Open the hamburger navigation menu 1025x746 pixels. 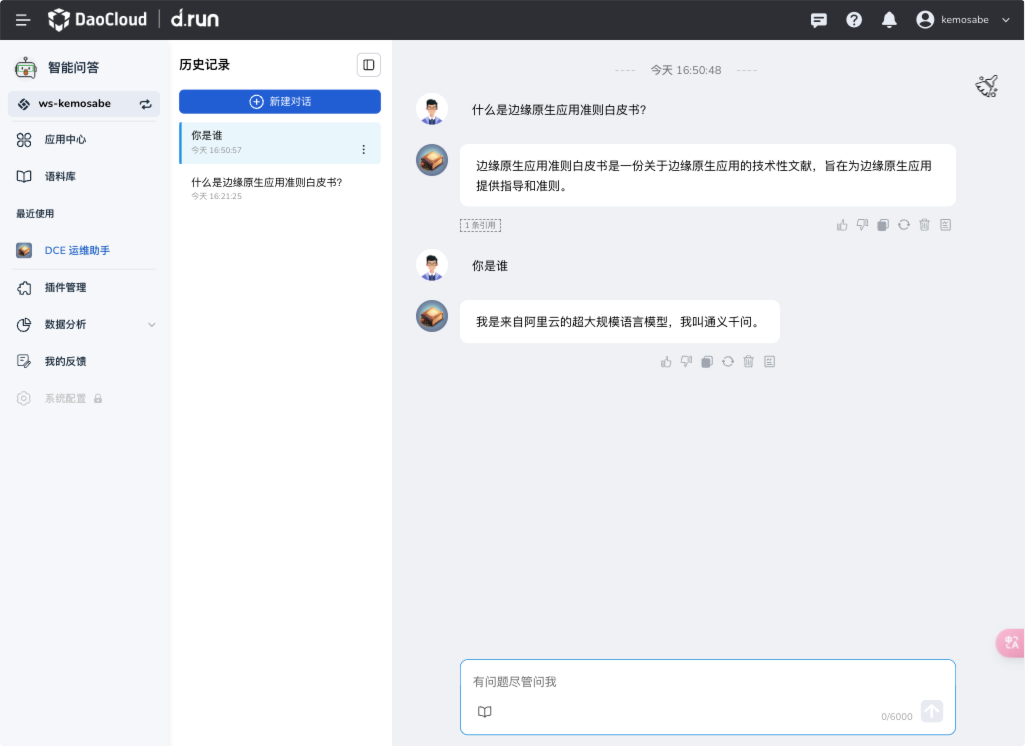coord(23,20)
